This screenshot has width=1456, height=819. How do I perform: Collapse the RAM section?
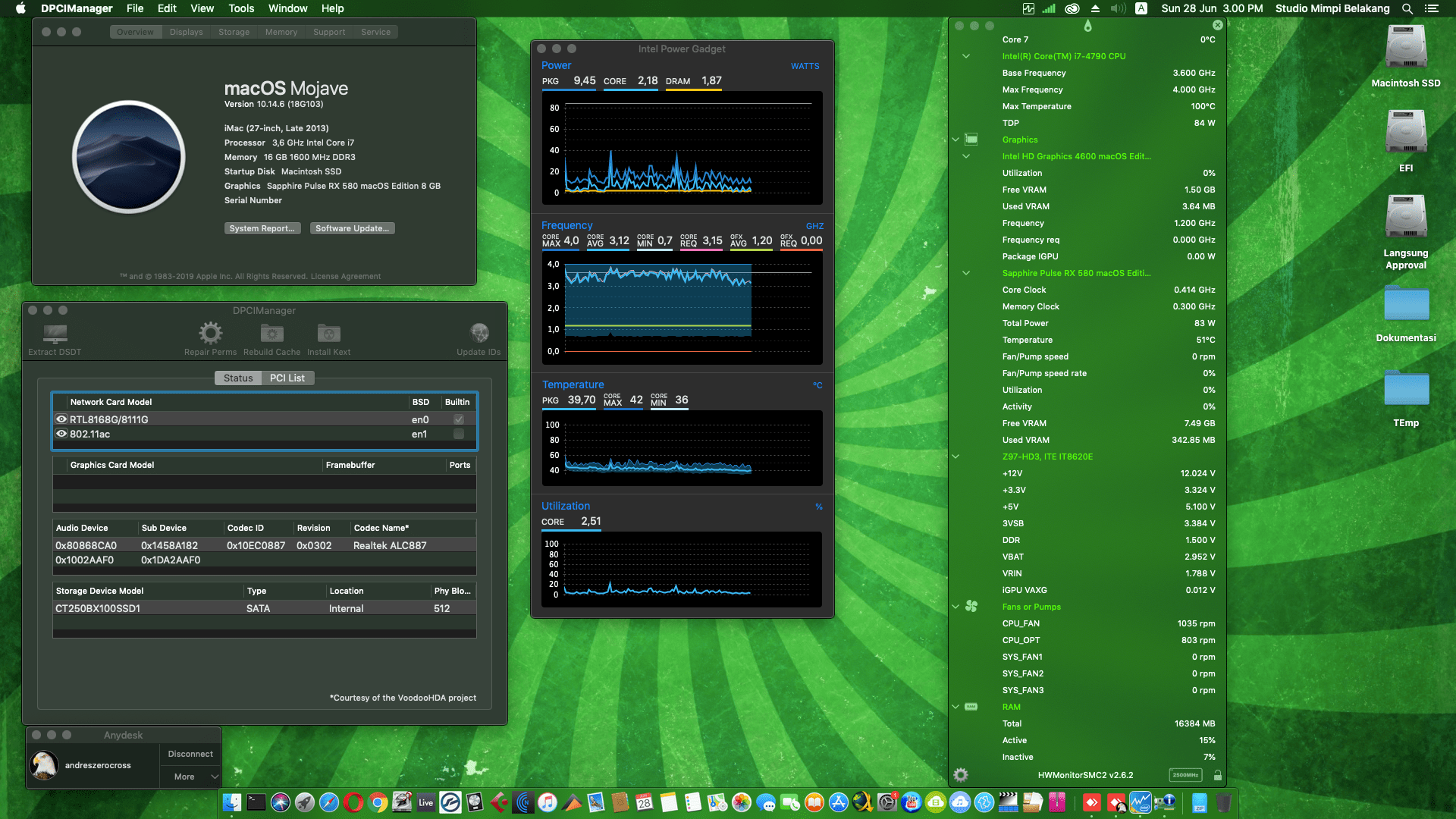(955, 707)
